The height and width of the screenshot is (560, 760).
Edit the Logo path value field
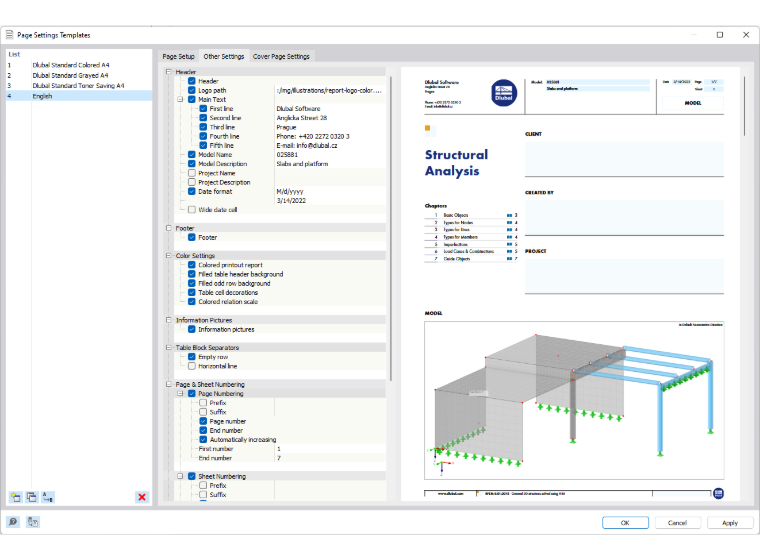pos(331,90)
